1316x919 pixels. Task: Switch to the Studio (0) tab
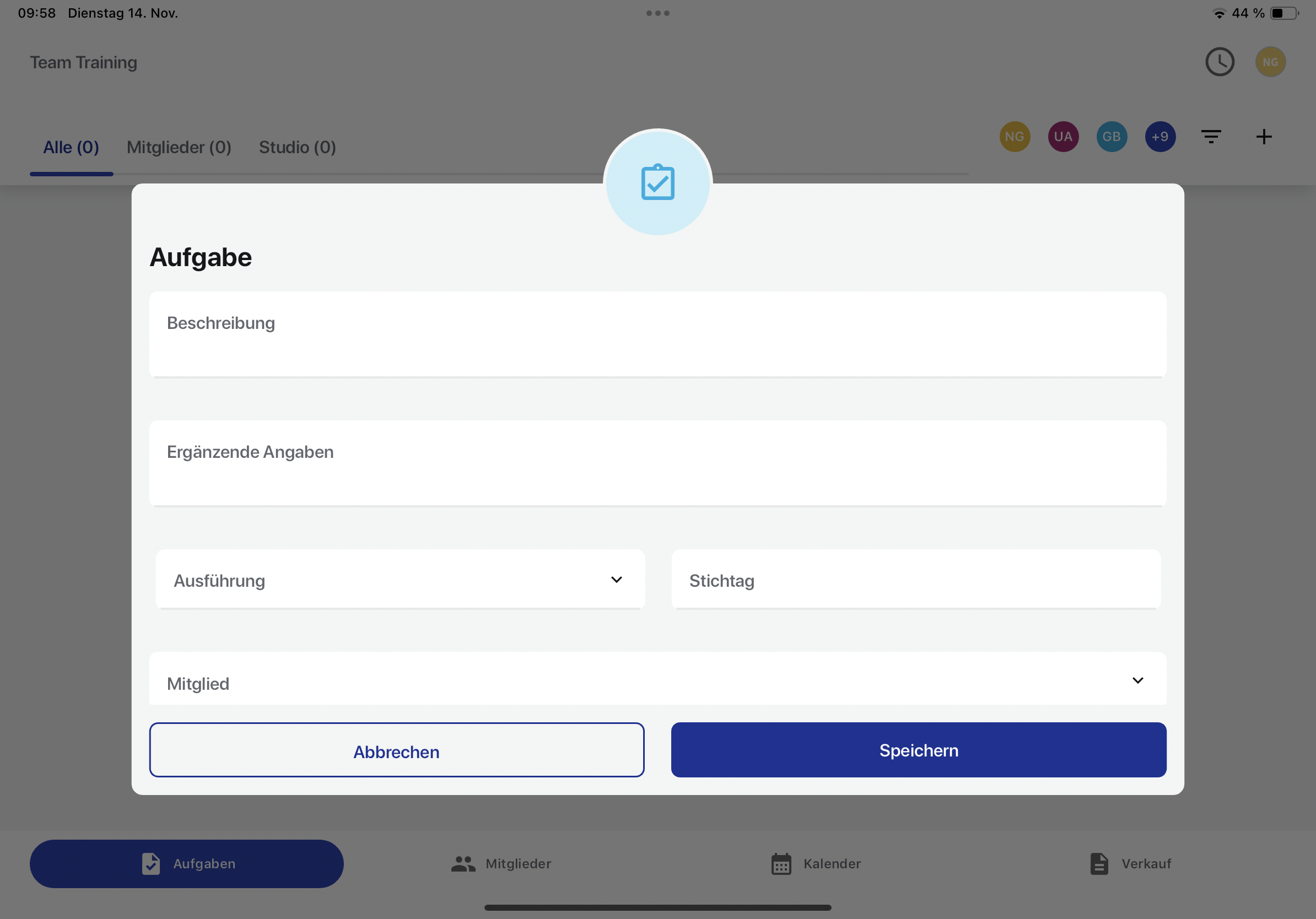click(x=298, y=147)
